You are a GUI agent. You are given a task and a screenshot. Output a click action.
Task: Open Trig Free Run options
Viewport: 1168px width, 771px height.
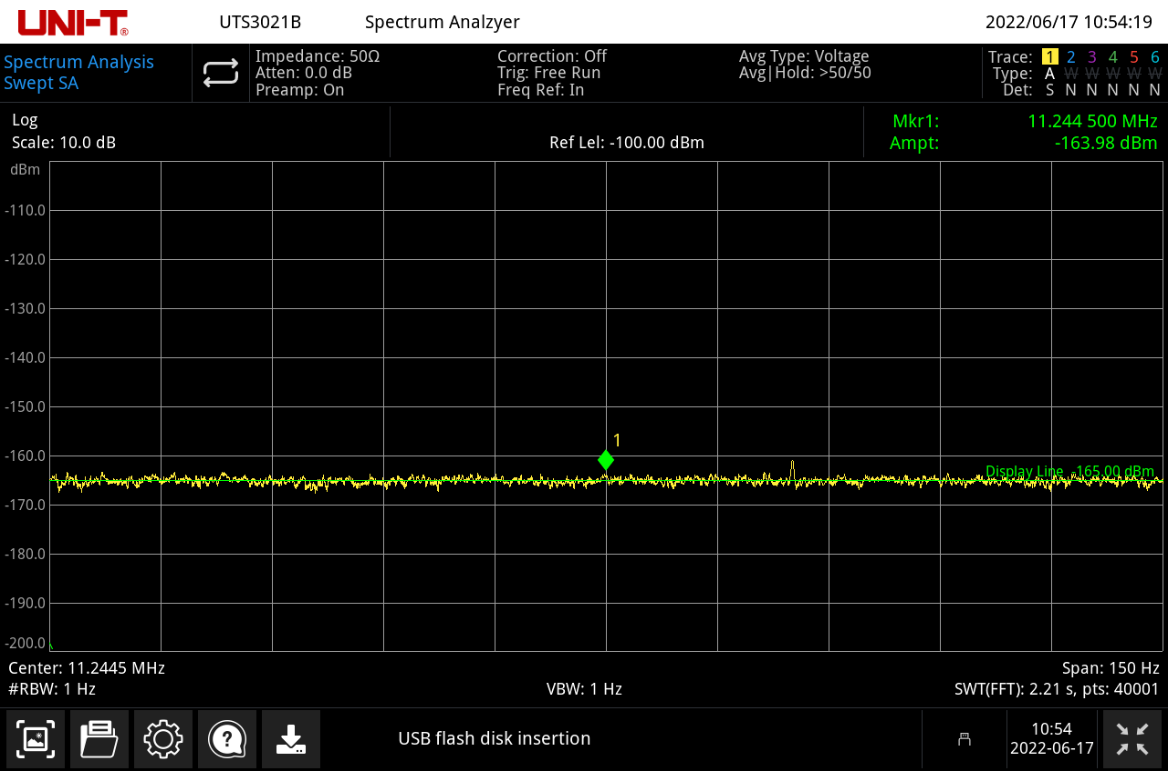548,73
